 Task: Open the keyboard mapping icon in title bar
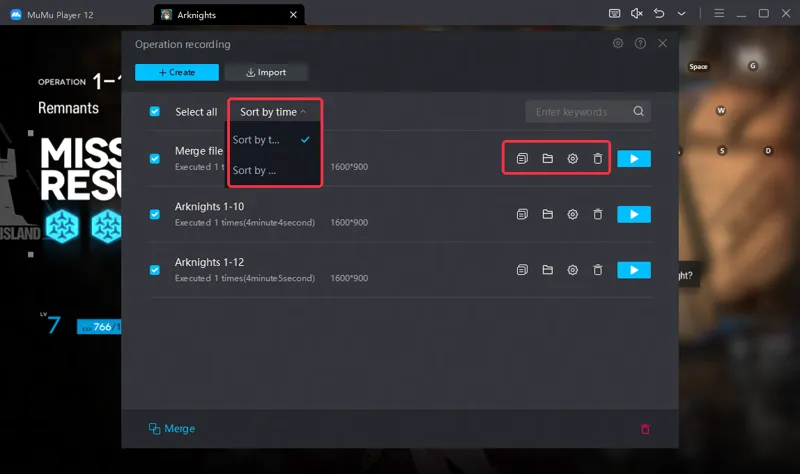(615, 13)
